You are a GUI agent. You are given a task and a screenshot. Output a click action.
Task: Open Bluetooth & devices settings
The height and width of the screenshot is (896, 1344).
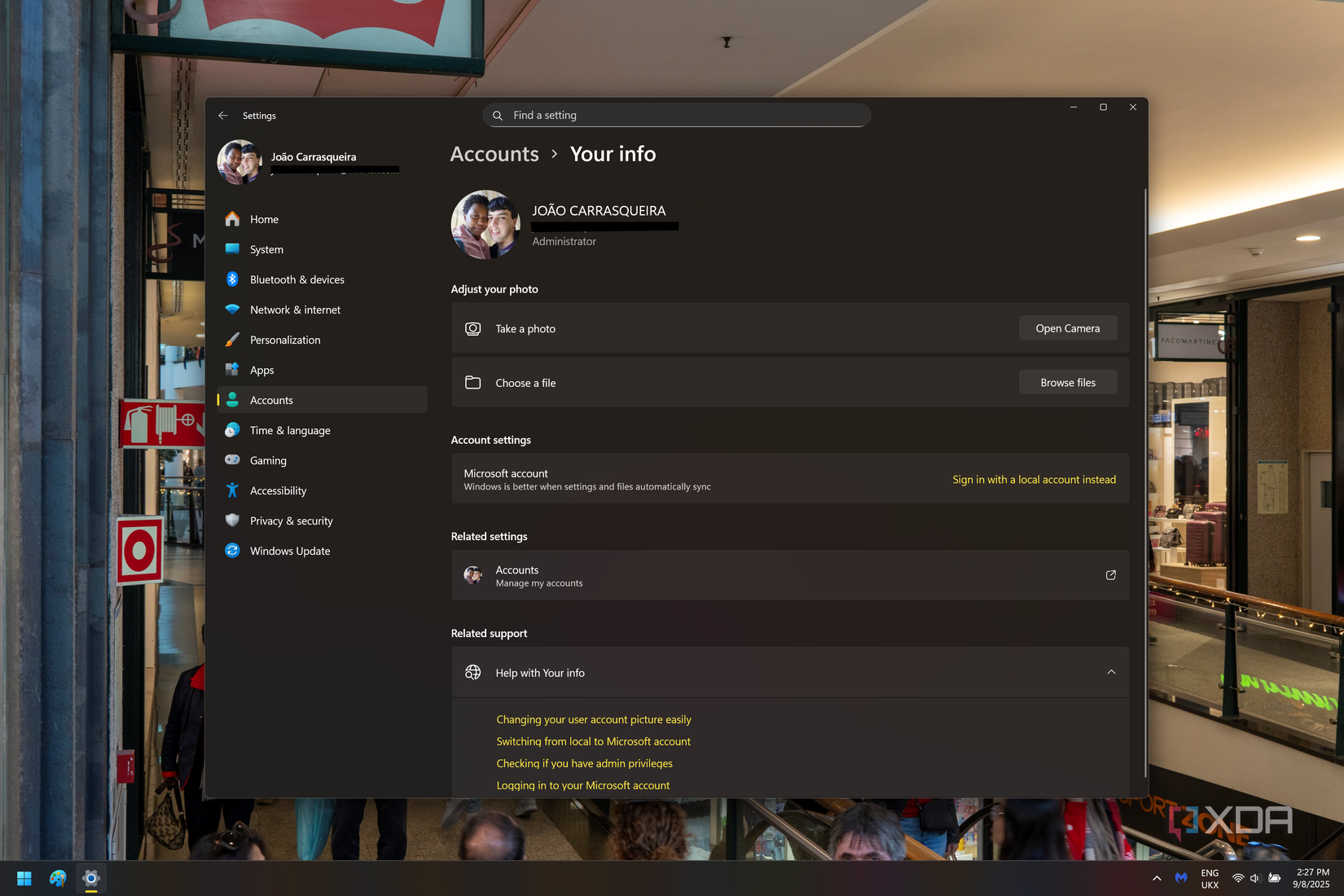coord(296,279)
